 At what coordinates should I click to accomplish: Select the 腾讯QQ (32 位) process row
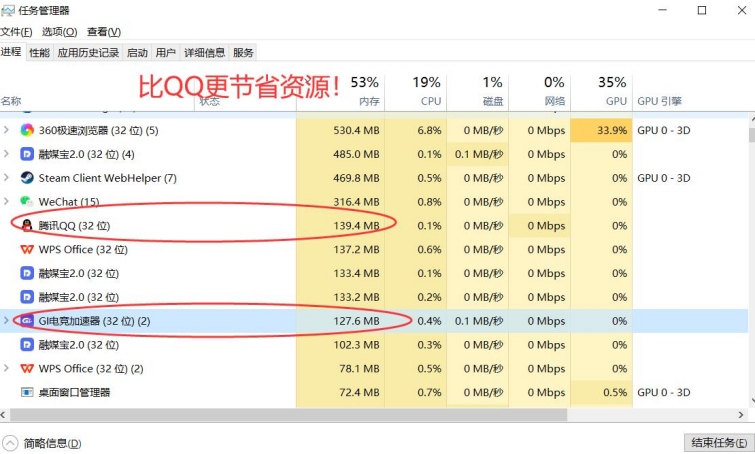coord(374,225)
